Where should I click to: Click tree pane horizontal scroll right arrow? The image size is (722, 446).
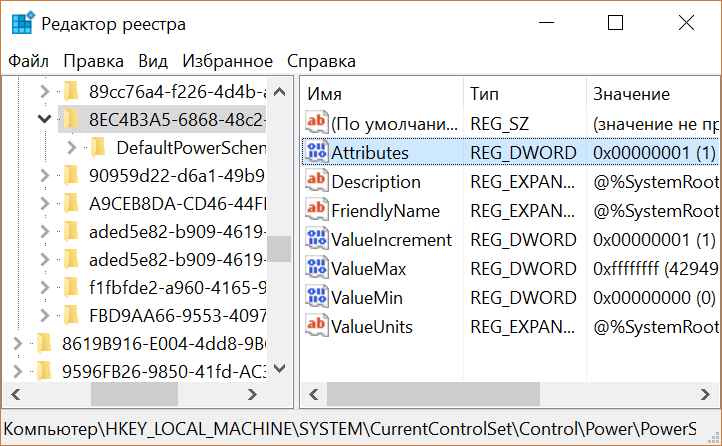click(252, 394)
